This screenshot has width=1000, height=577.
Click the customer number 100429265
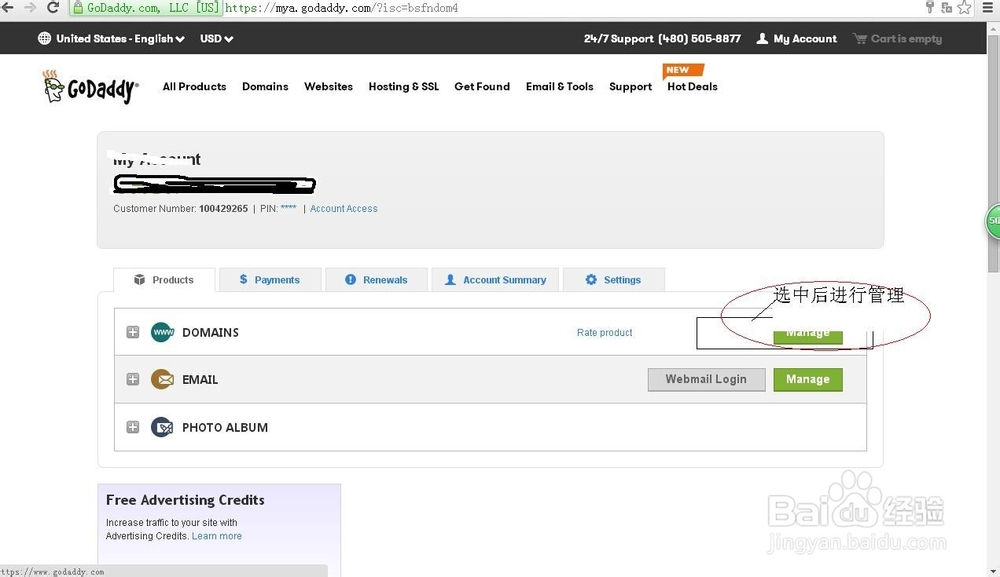point(223,208)
